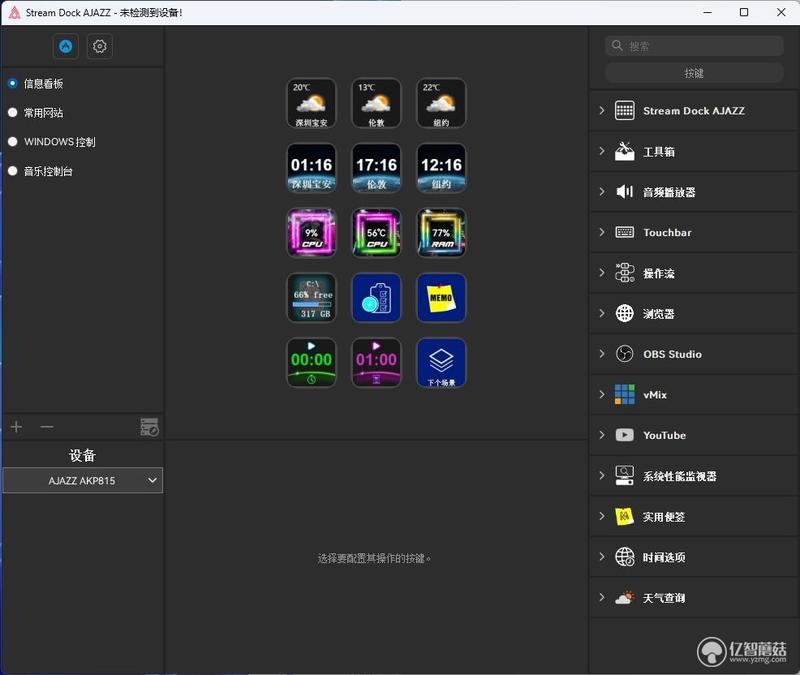Click the 操作流 workflow icon
This screenshot has width=800, height=675.
(x=624, y=272)
